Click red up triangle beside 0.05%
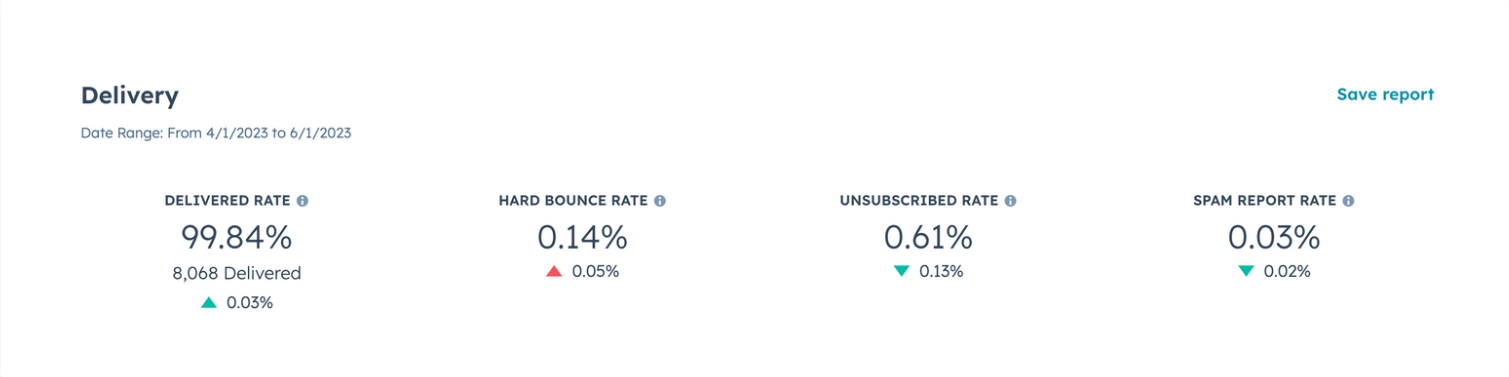 point(554,271)
